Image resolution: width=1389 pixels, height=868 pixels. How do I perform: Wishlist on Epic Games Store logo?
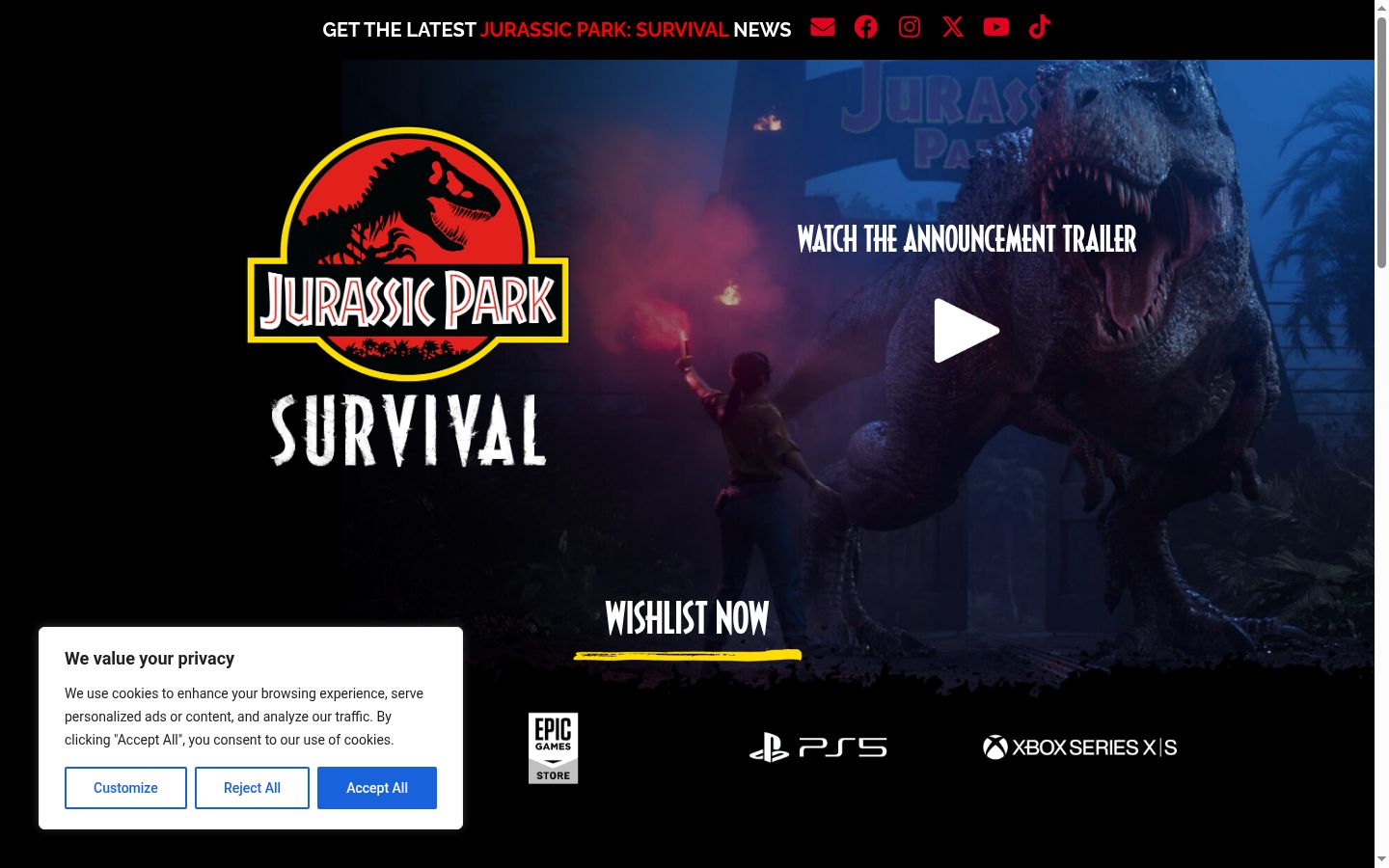pos(553,748)
